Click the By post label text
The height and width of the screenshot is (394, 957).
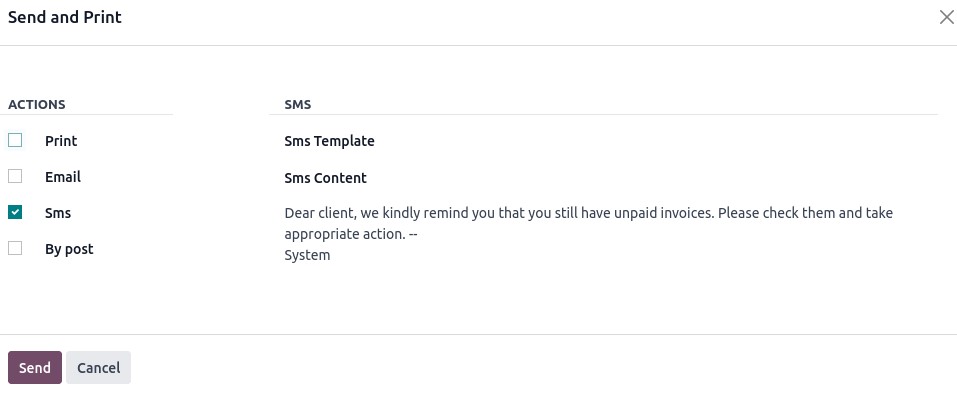[69, 249]
